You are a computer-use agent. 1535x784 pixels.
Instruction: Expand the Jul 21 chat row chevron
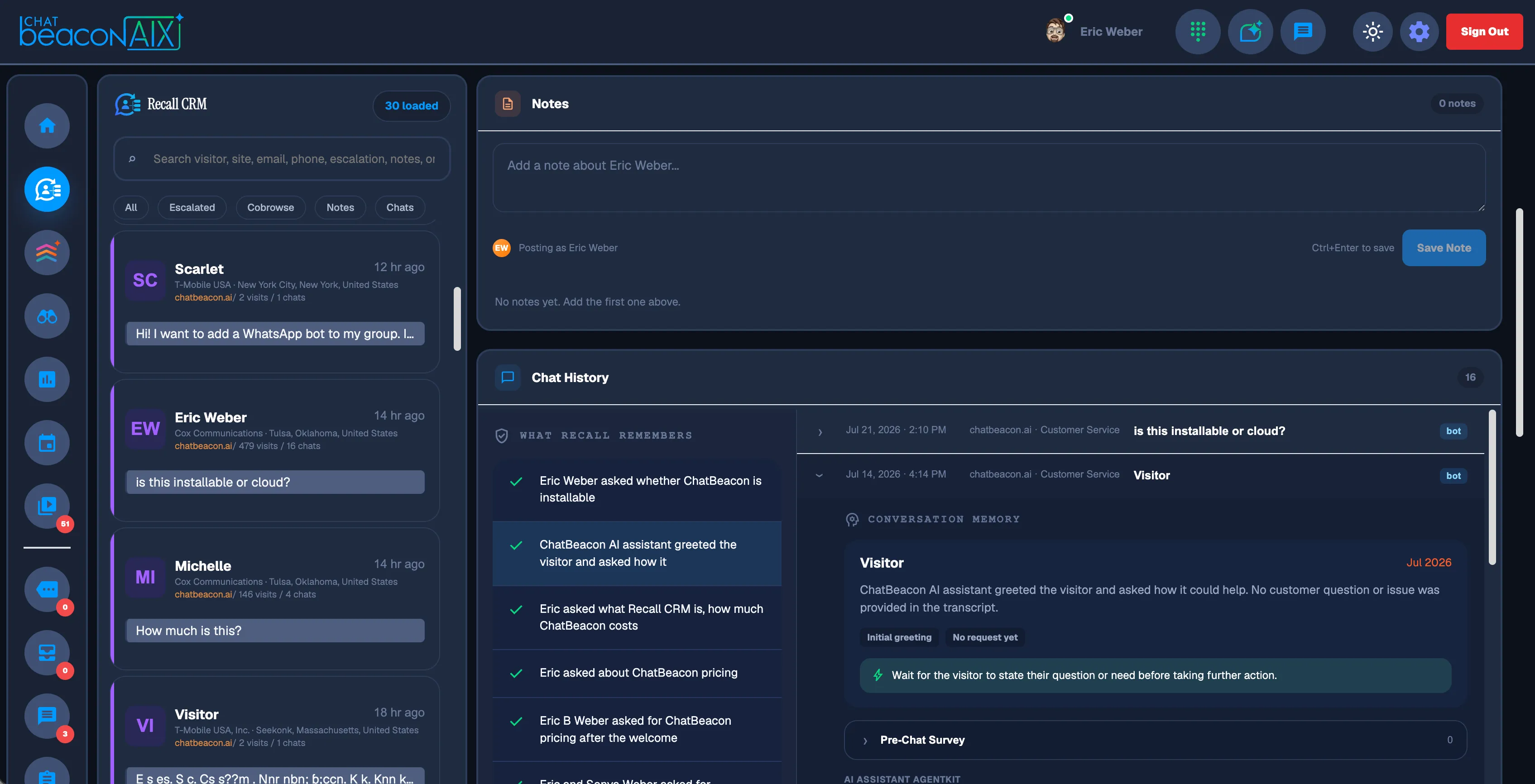coord(820,431)
